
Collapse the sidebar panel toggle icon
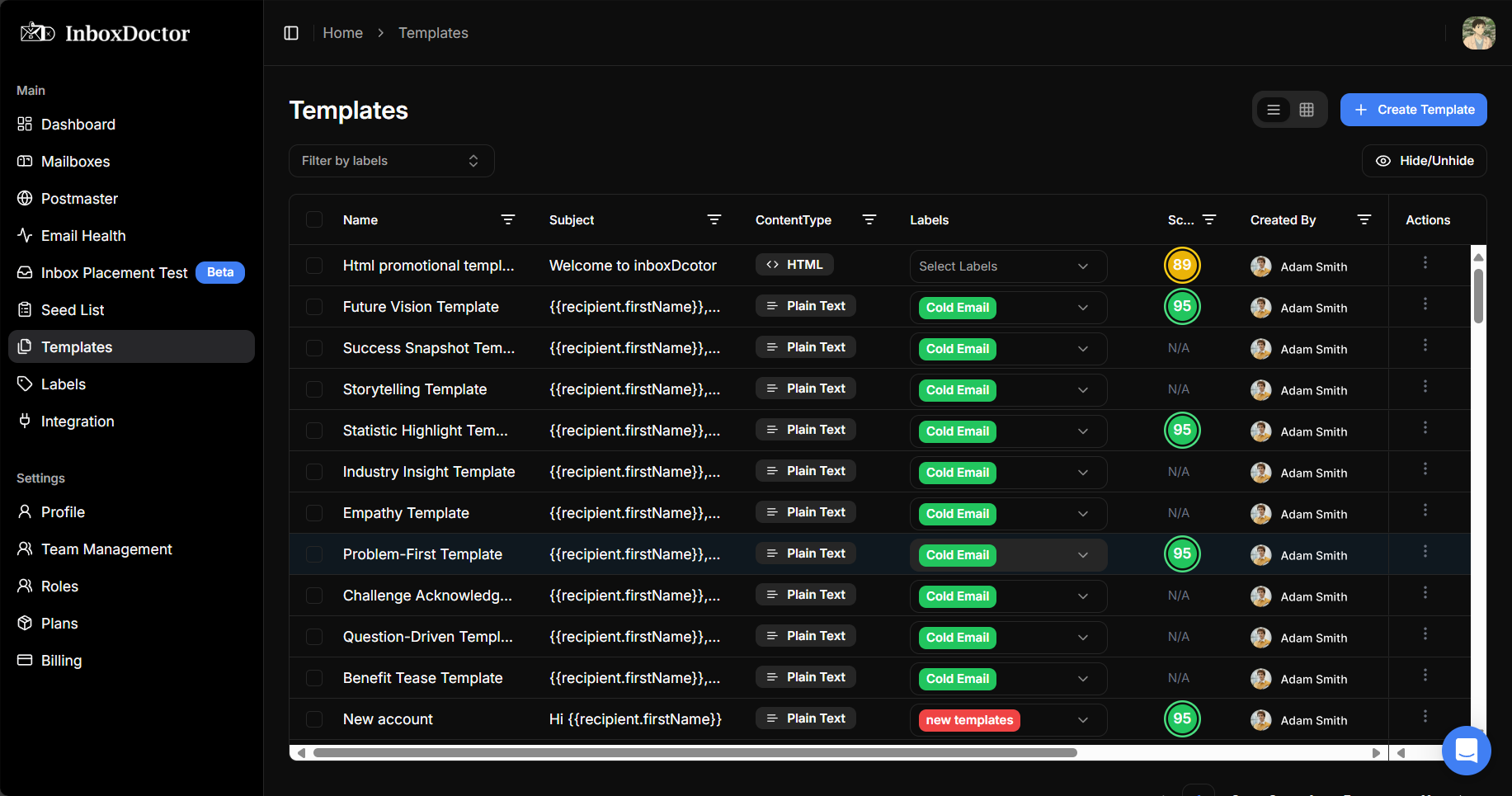coord(291,33)
